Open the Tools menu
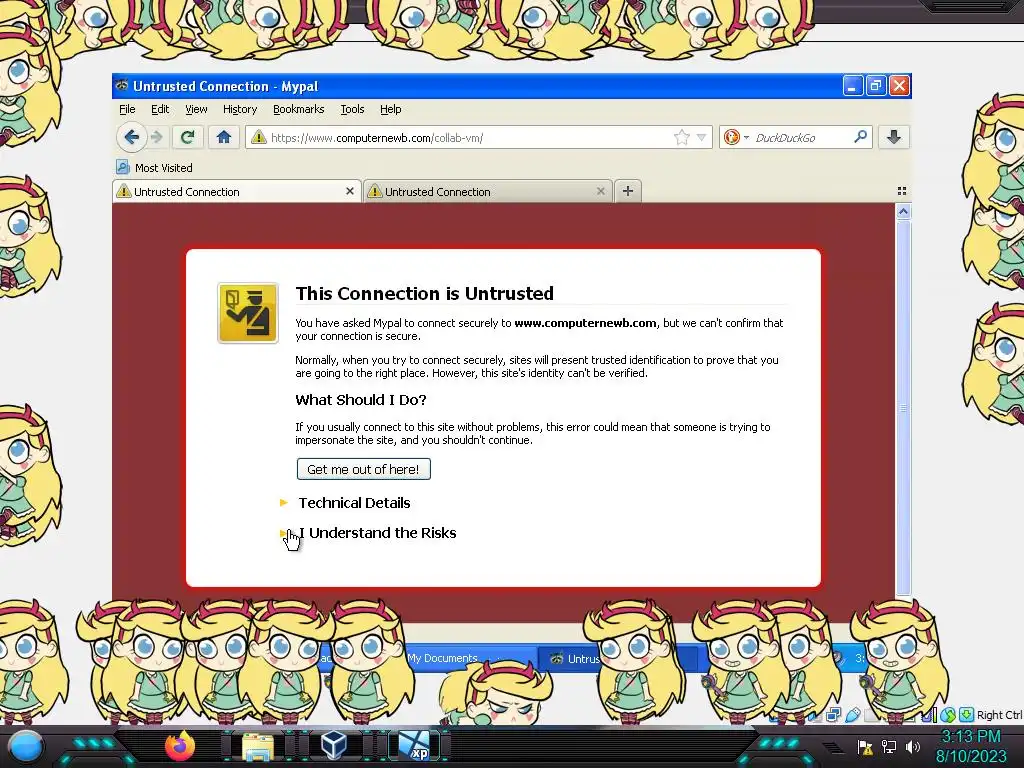Viewport: 1024px width, 768px height. coord(352,109)
